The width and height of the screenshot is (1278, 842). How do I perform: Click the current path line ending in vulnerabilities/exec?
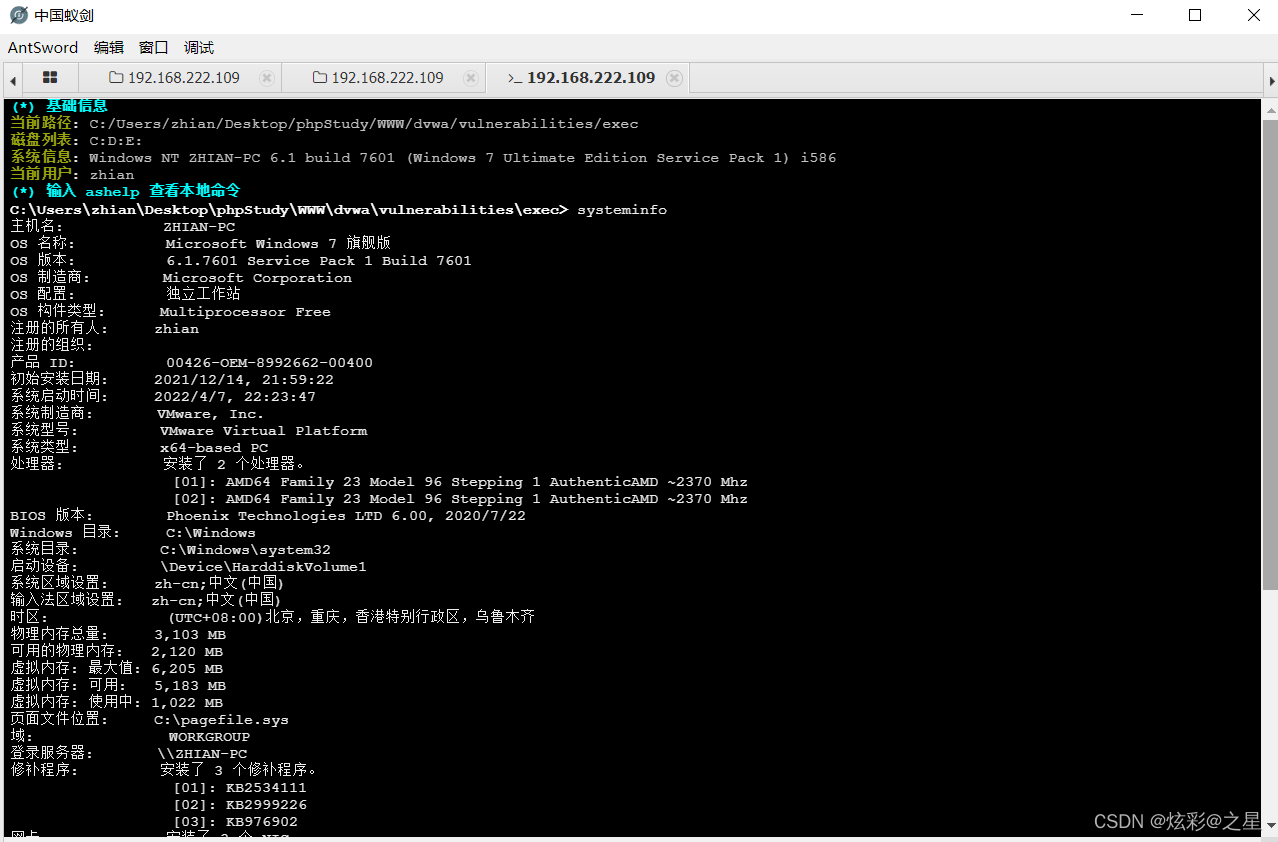tap(324, 124)
